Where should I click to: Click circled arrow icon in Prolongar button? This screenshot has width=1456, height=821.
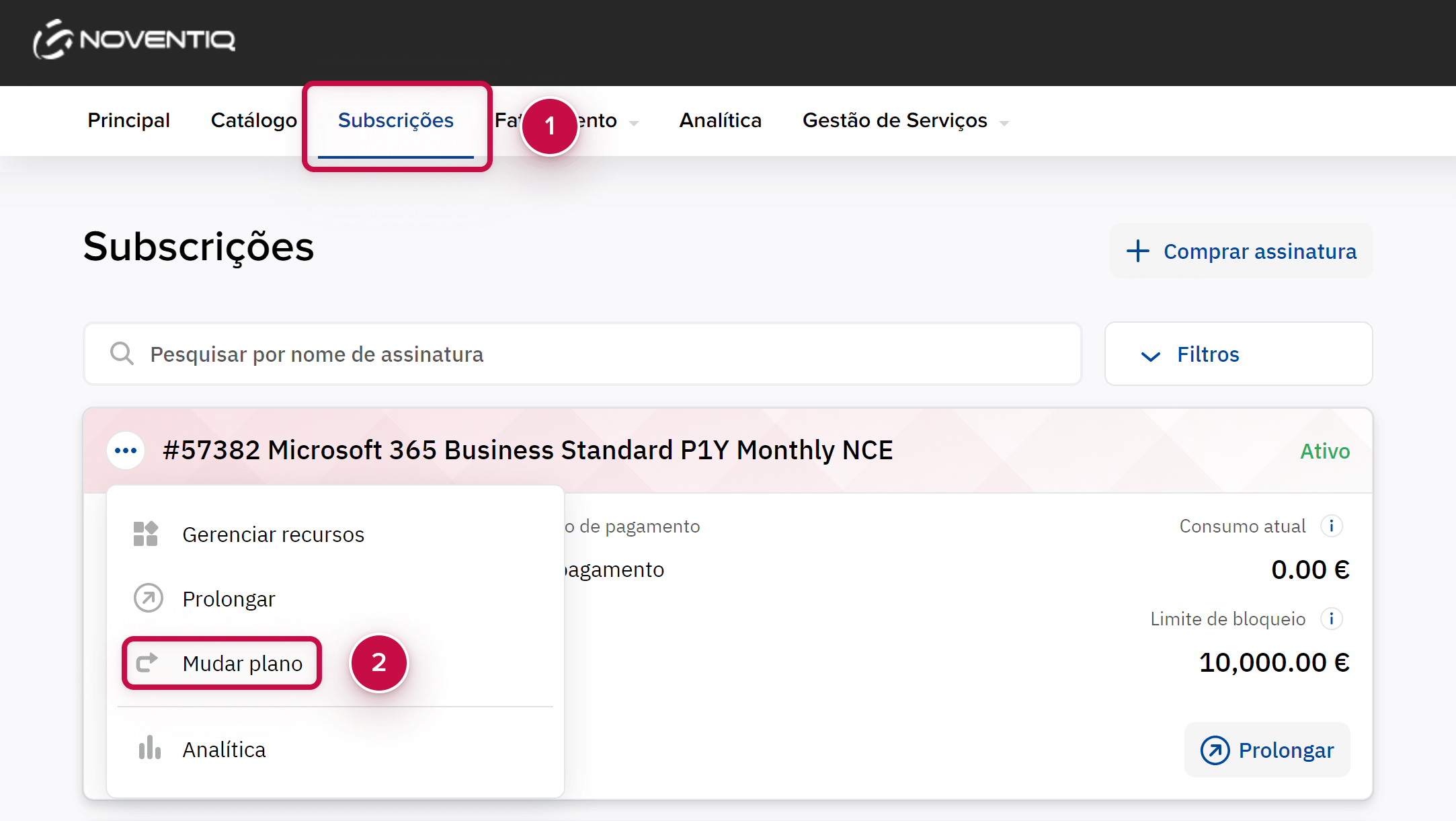pyautogui.click(x=1215, y=750)
